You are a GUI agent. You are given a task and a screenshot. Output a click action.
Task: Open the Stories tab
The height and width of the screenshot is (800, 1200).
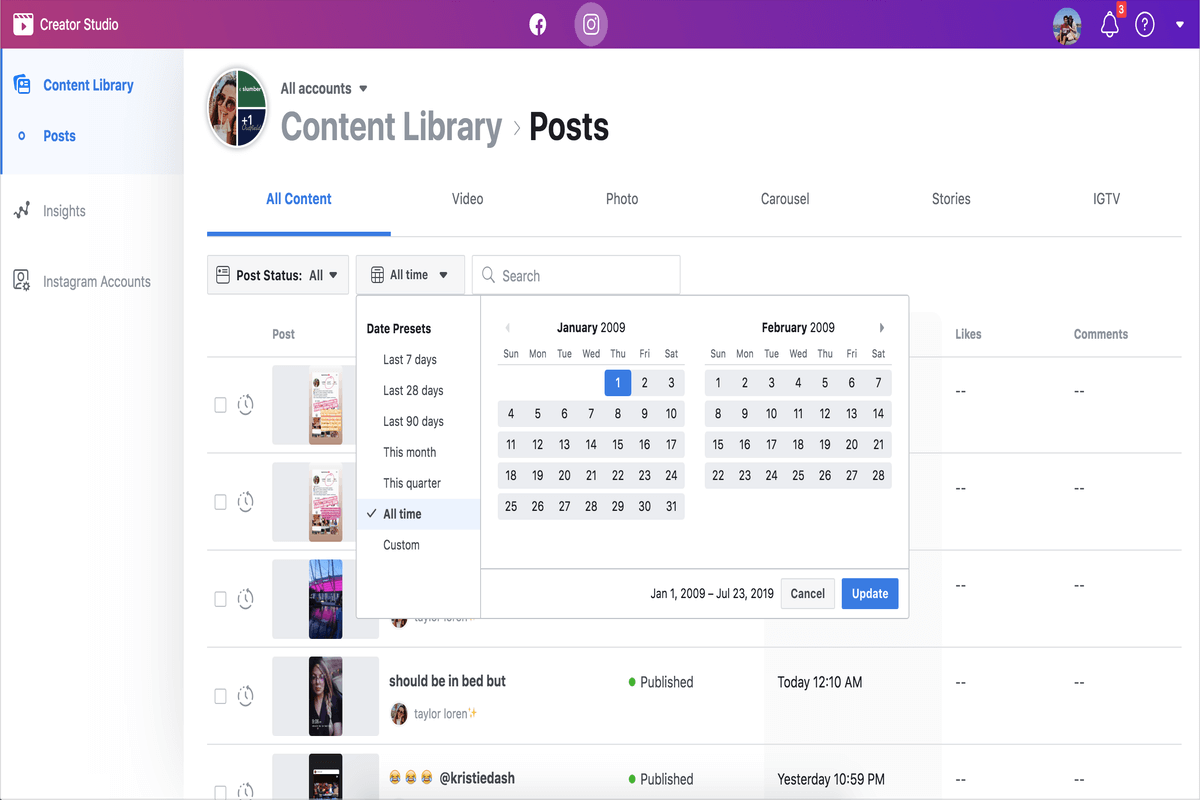950,199
